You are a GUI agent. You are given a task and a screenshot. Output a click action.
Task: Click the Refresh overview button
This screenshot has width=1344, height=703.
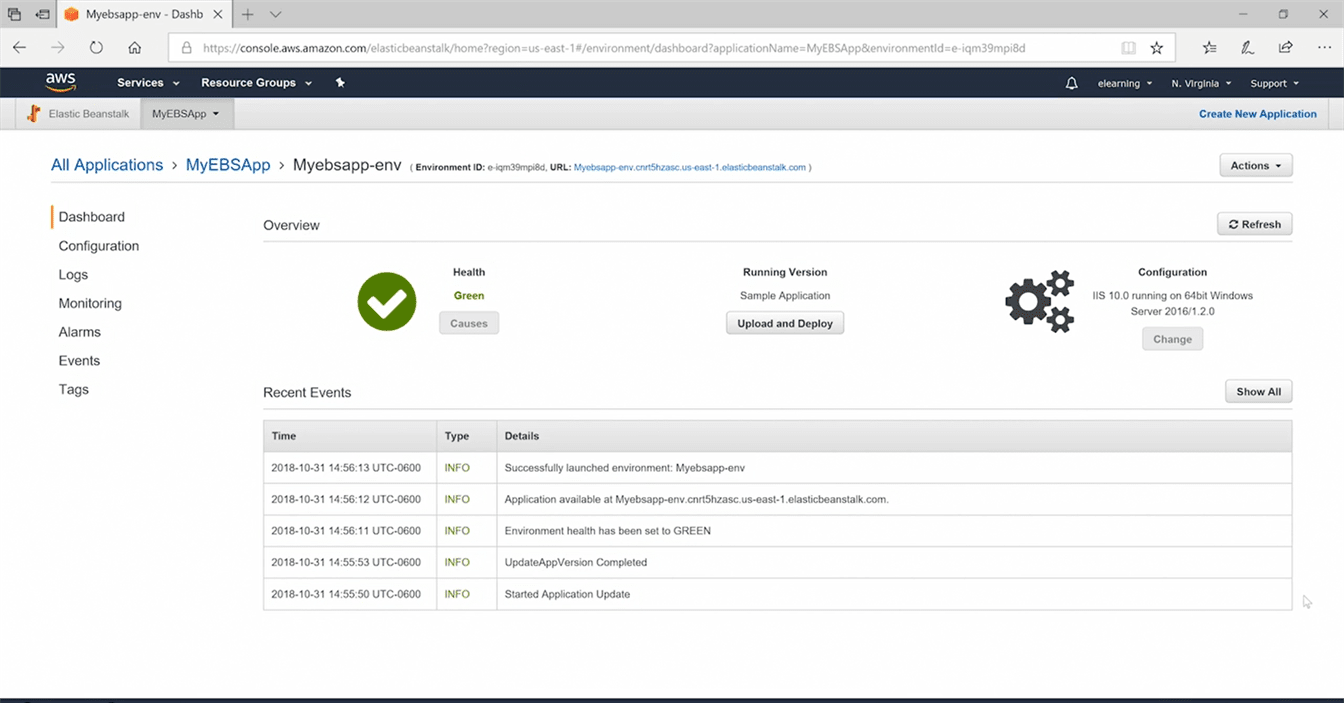pos(1254,225)
